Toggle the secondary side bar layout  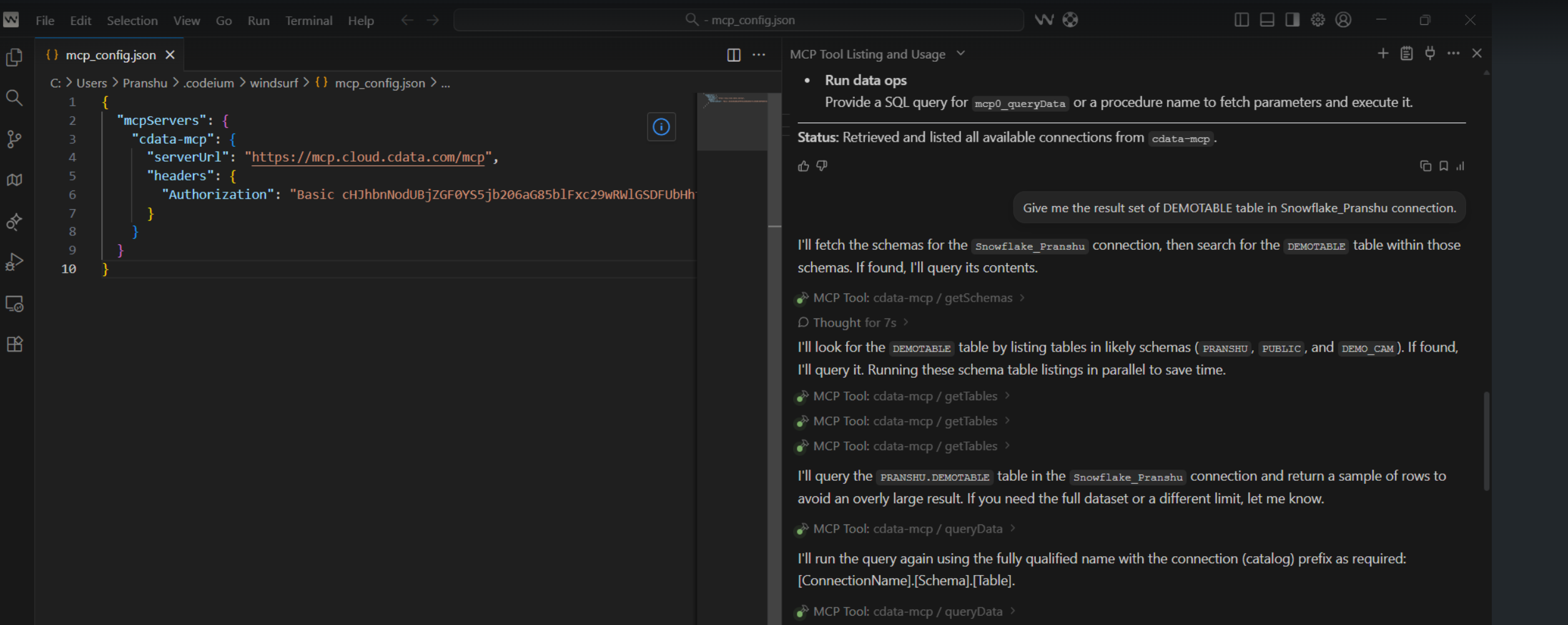point(1292,20)
